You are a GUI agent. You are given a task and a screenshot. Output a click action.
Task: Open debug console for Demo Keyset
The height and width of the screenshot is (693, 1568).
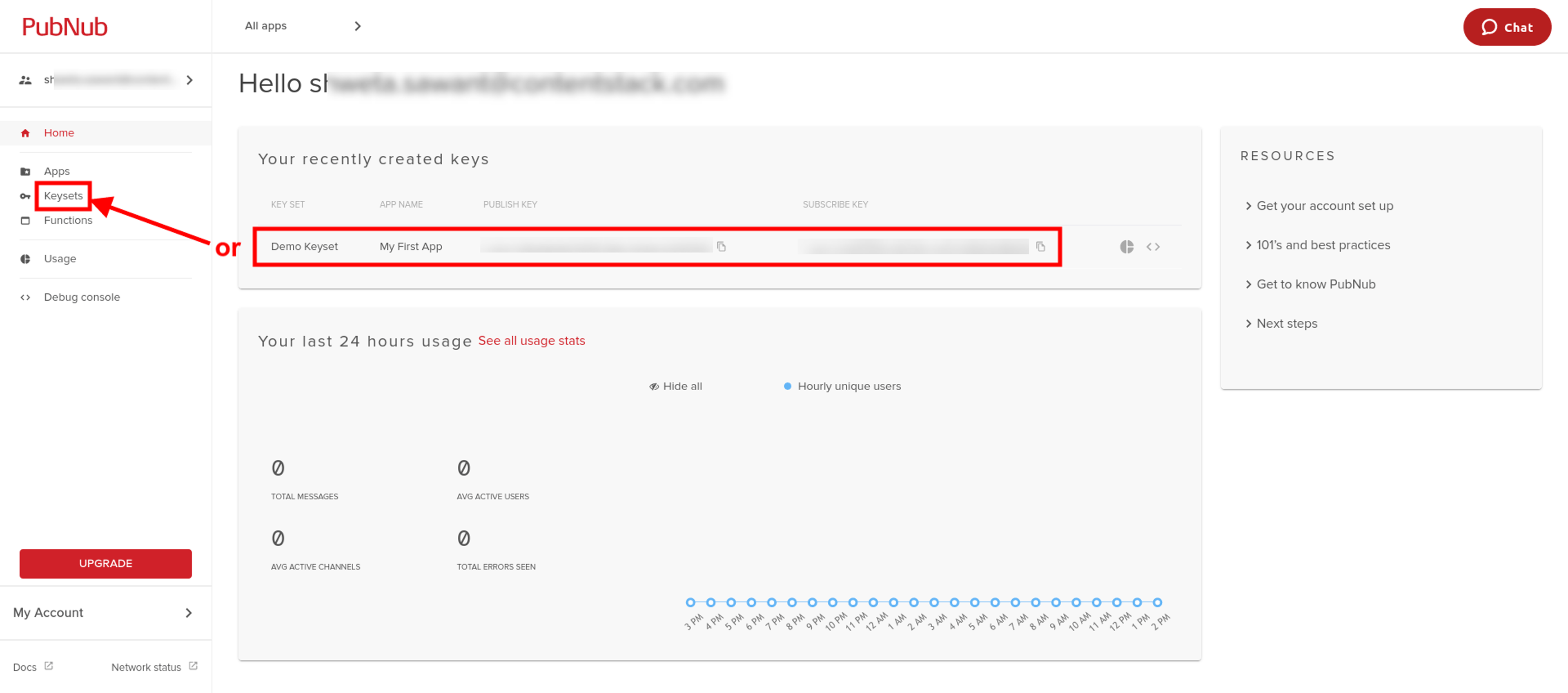pos(1153,247)
